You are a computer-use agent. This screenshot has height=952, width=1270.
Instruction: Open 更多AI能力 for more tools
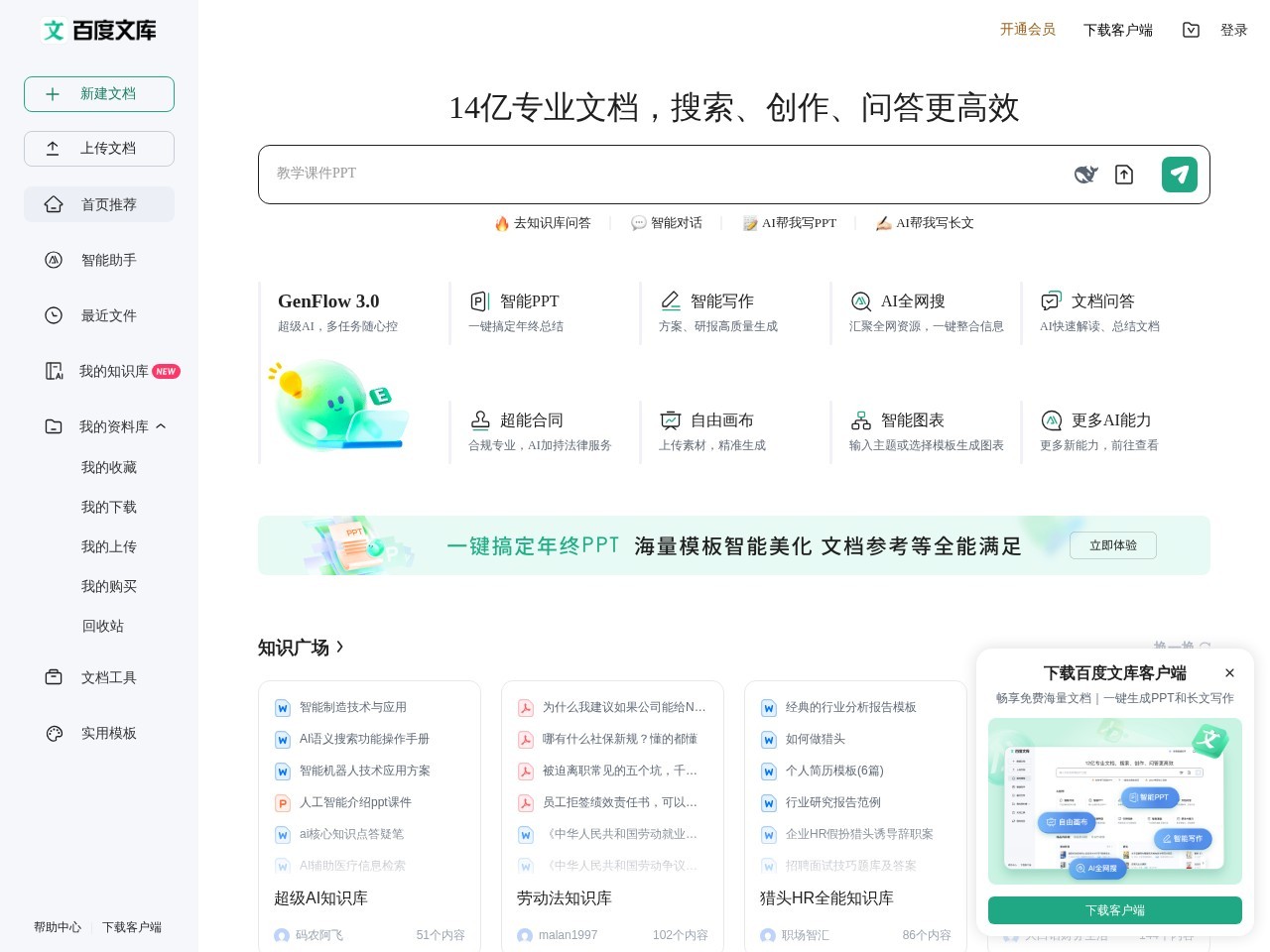[x=1110, y=420]
